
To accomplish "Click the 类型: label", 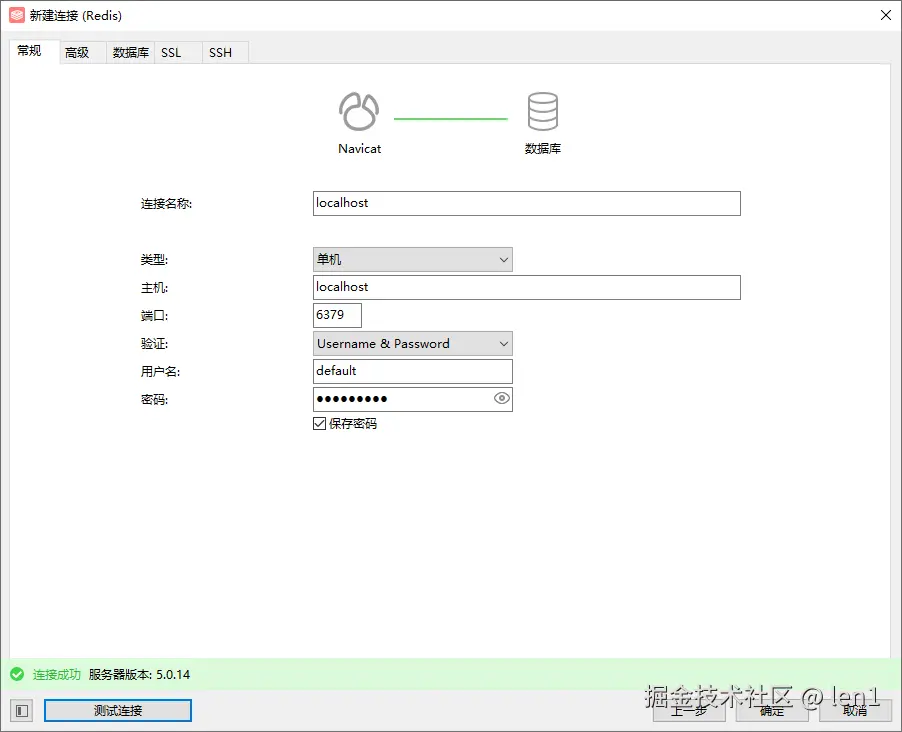I will 154,260.
